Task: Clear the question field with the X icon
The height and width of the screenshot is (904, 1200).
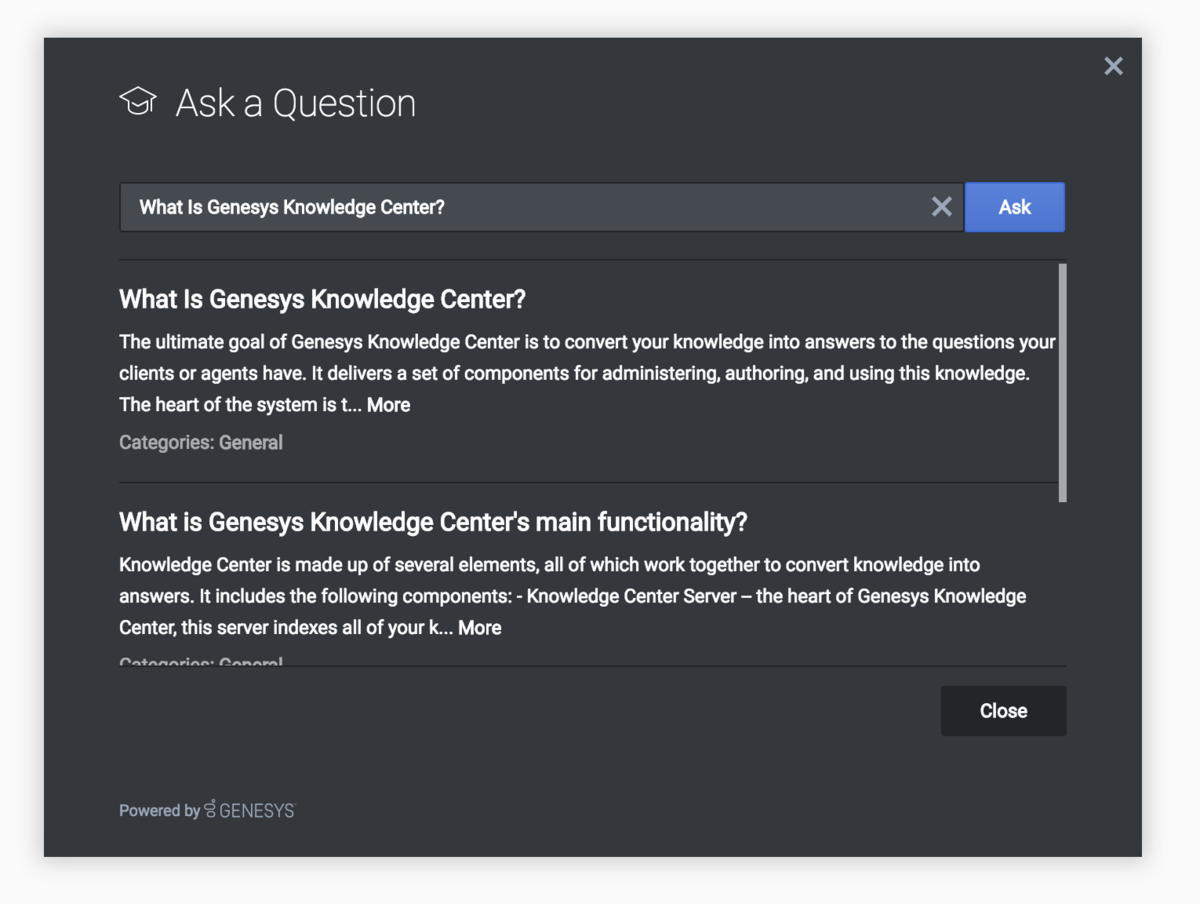Action: (941, 207)
